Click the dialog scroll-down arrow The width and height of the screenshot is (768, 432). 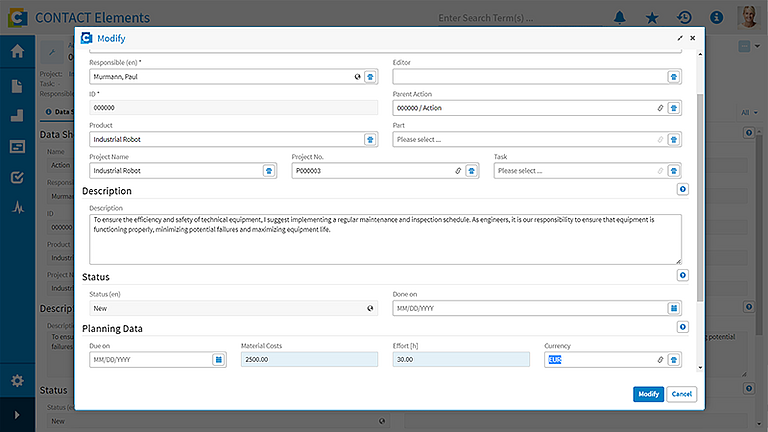tap(700, 367)
